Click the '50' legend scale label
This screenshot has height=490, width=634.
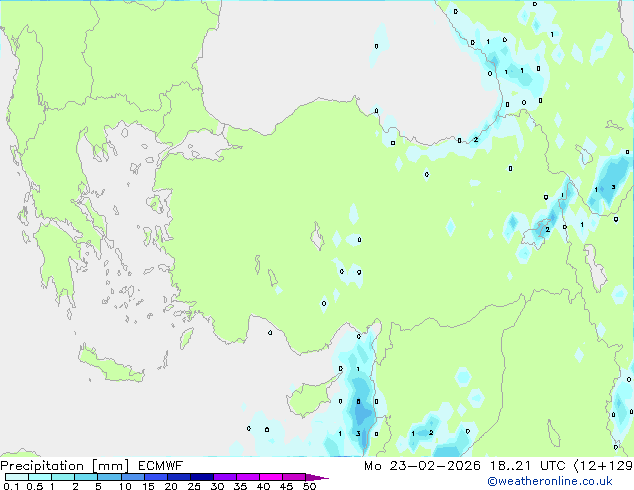[x=310, y=486]
